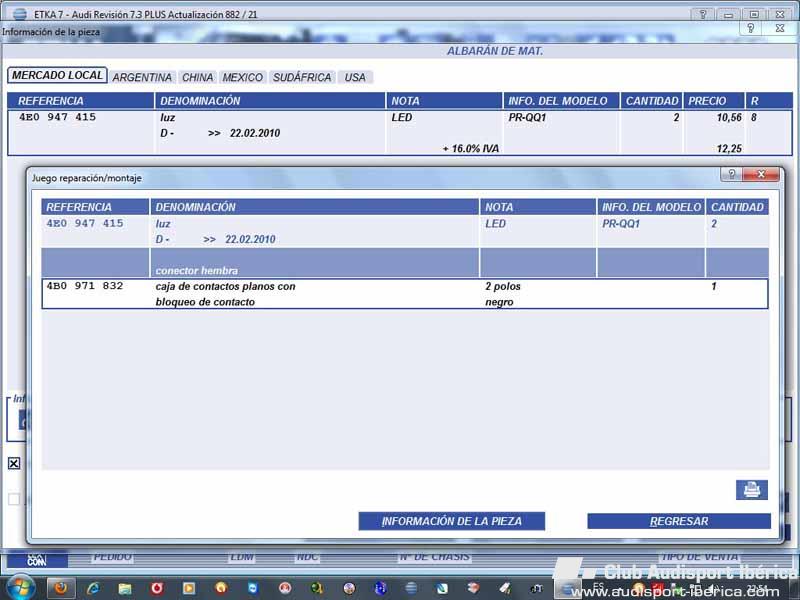Click Nº DE CHASIS at the bottom bar
The width and height of the screenshot is (800, 600).
click(x=435, y=557)
